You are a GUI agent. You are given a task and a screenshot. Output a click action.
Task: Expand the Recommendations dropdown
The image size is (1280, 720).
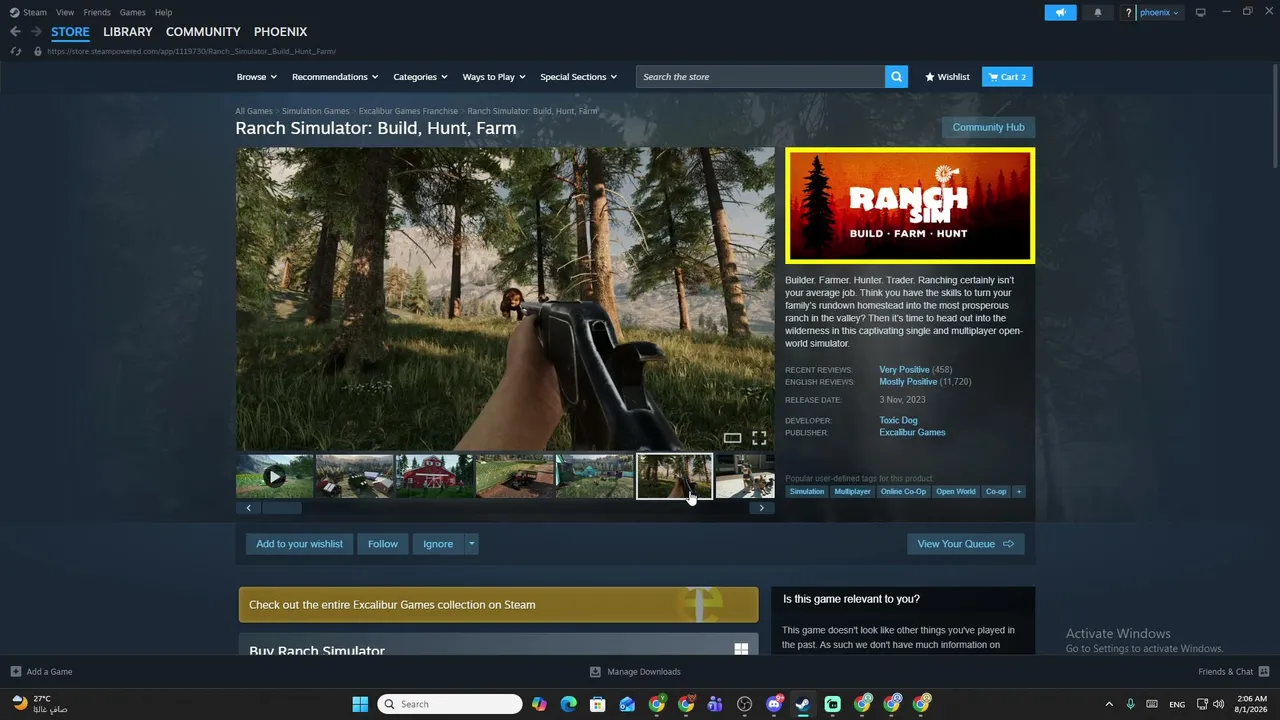(335, 77)
